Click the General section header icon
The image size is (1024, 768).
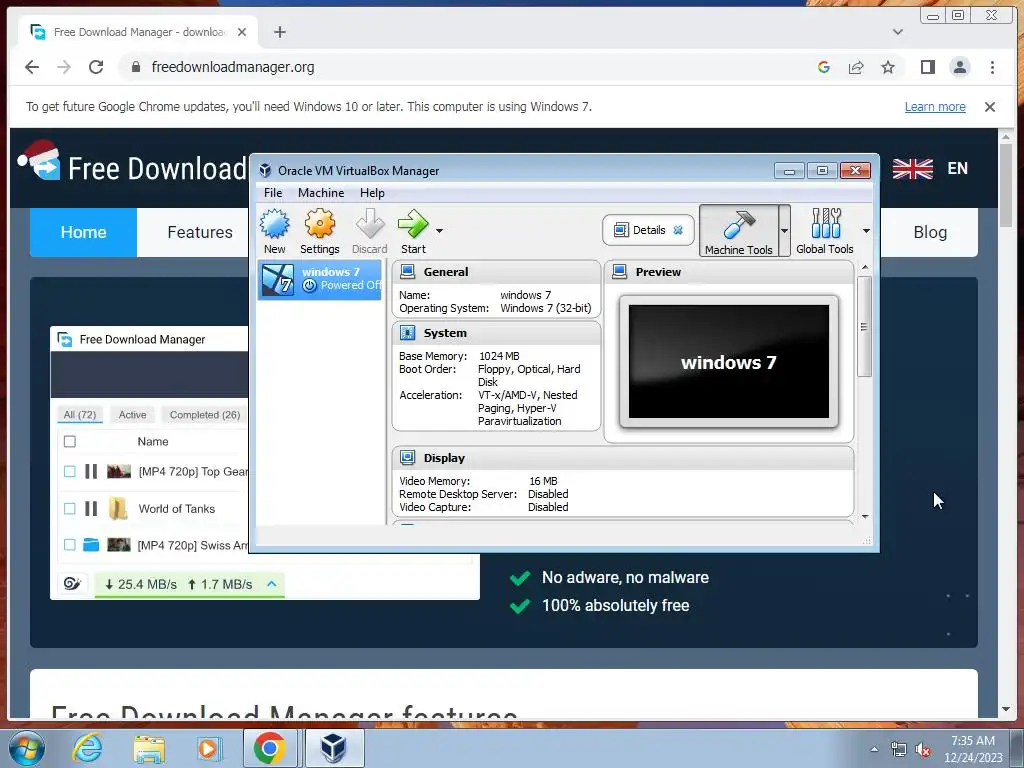click(408, 272)
